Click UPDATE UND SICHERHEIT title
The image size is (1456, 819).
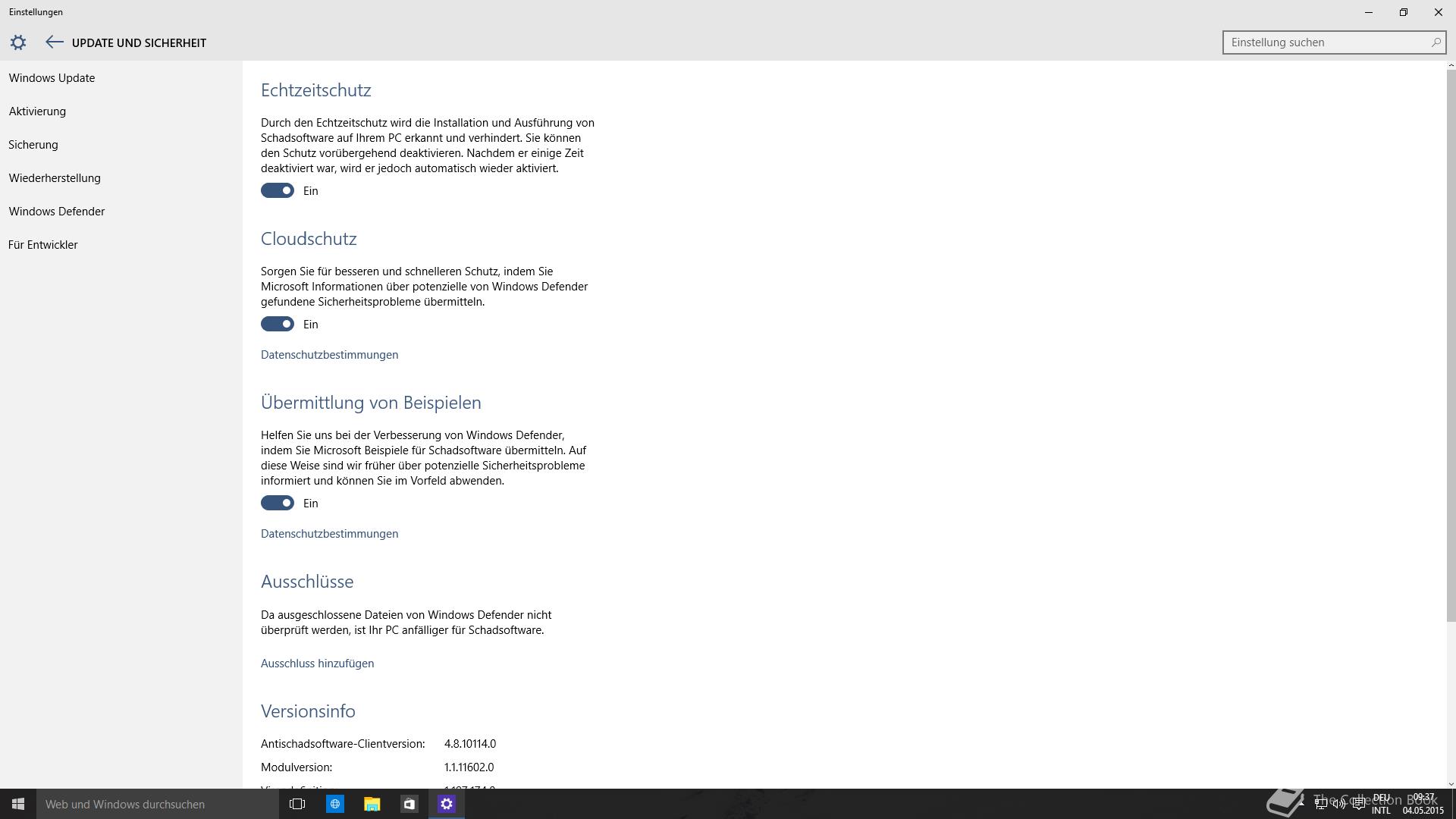(139, 42)
